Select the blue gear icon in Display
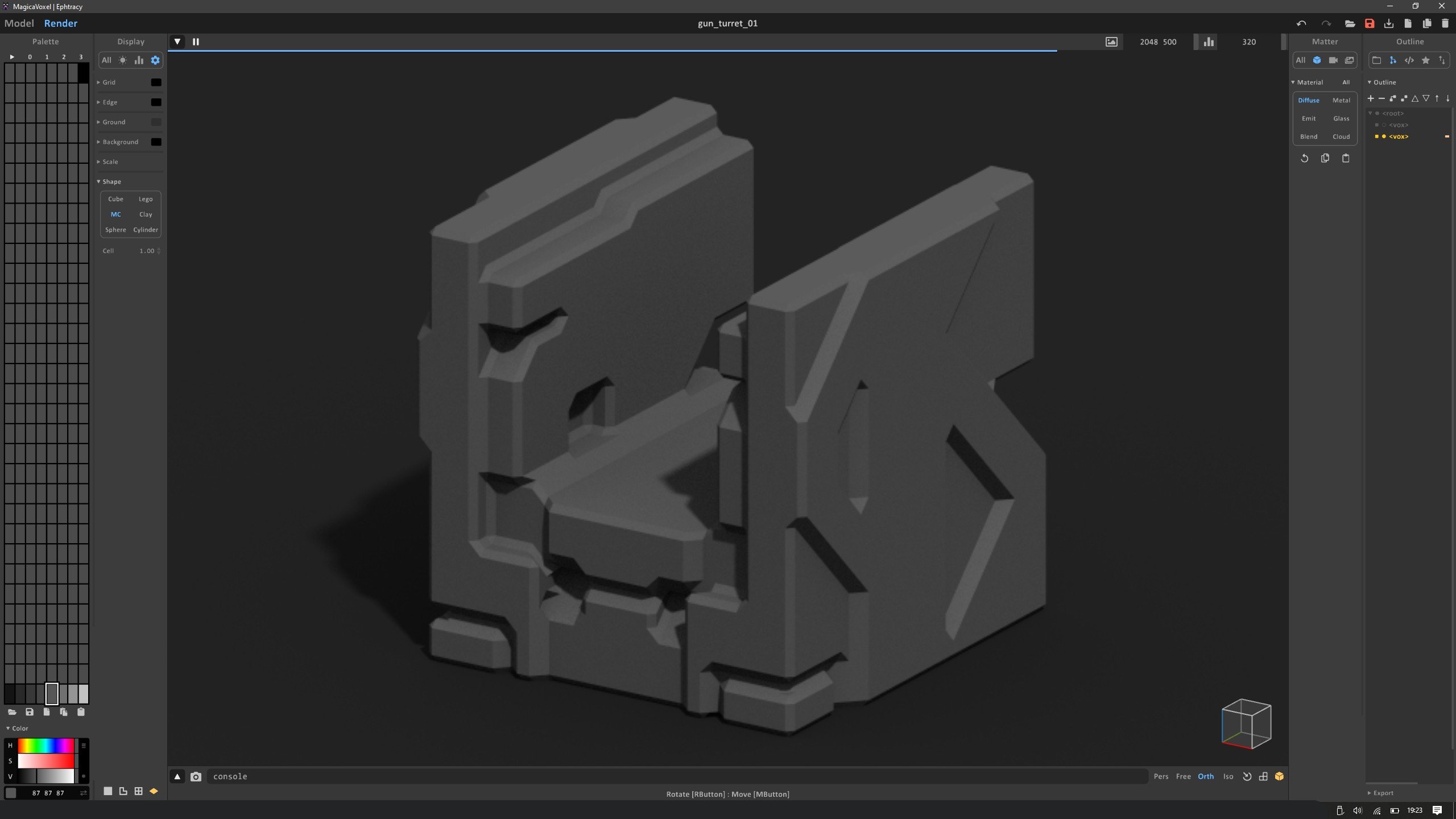Image resolution: width=1456 pixels, height=819 pixels. [x=155, y=60]
